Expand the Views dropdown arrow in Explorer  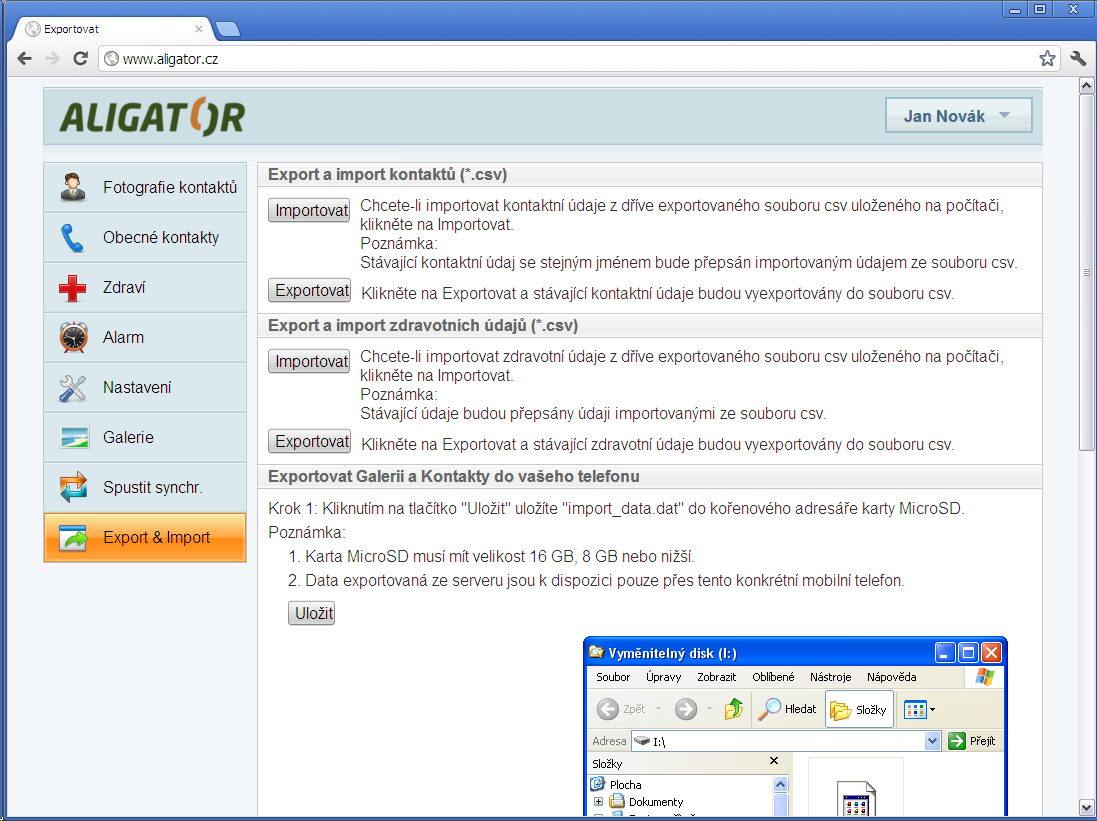point(932,709)
